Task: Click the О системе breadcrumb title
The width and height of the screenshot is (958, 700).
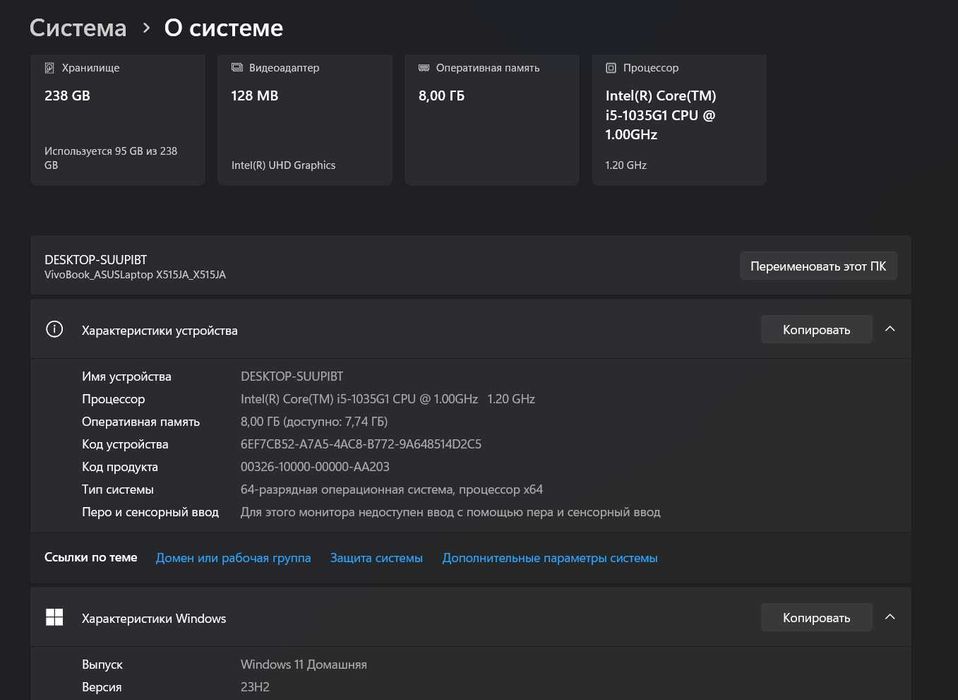Action: point(224,28)
